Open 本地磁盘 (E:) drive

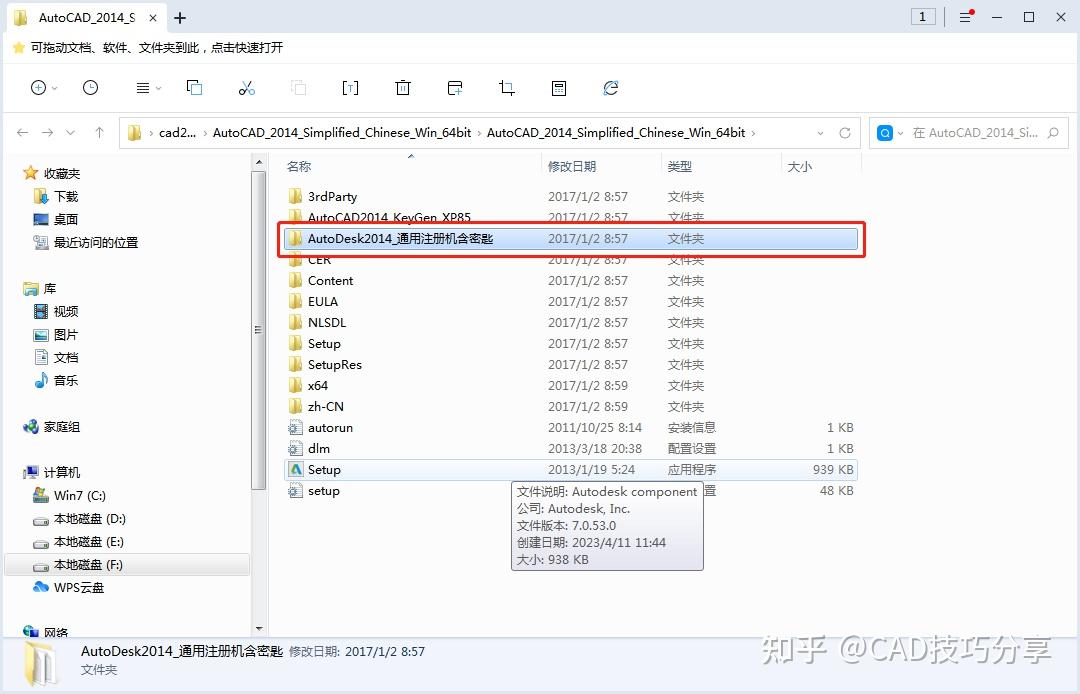(79, 542)
